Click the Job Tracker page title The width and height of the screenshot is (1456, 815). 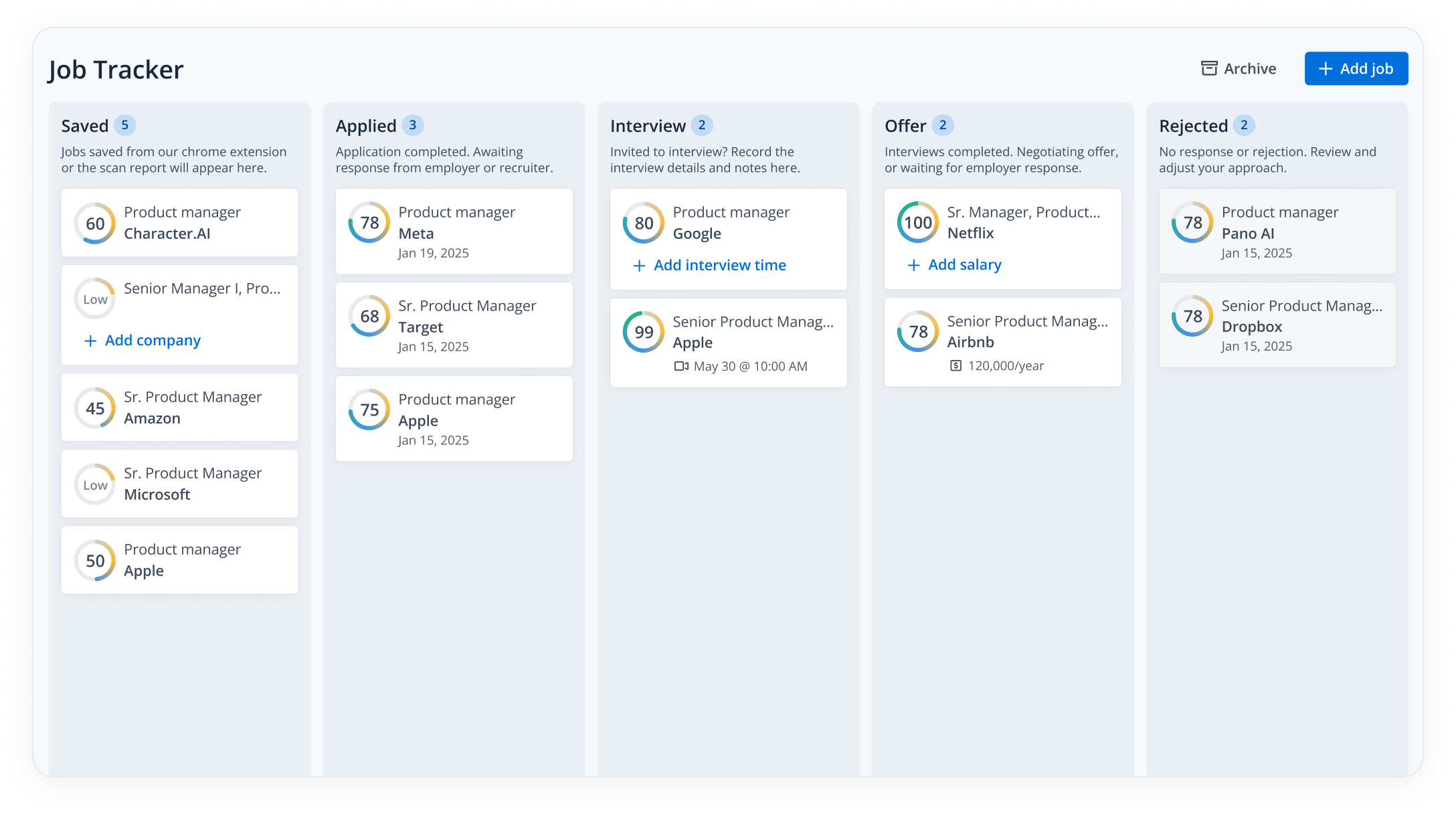point(116,70)
